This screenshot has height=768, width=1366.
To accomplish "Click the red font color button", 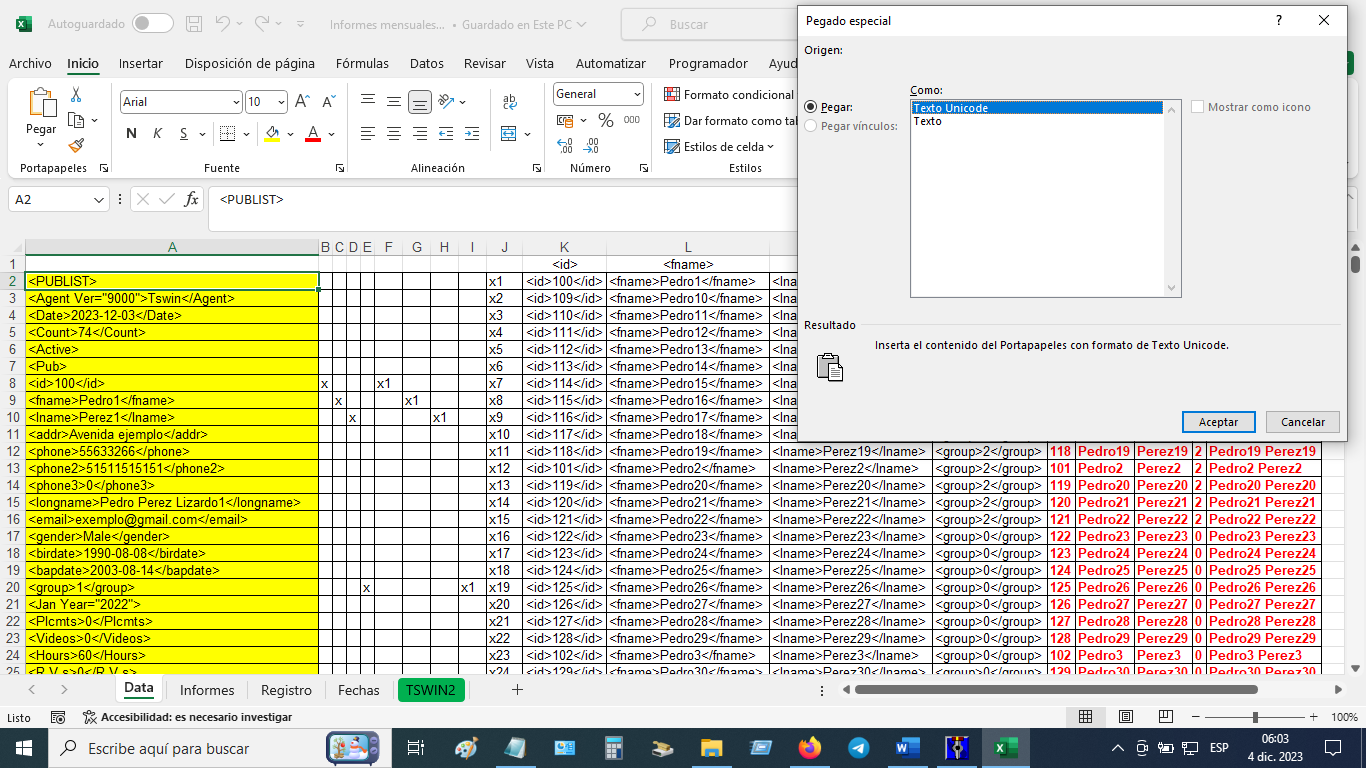I will click(312, 134).
